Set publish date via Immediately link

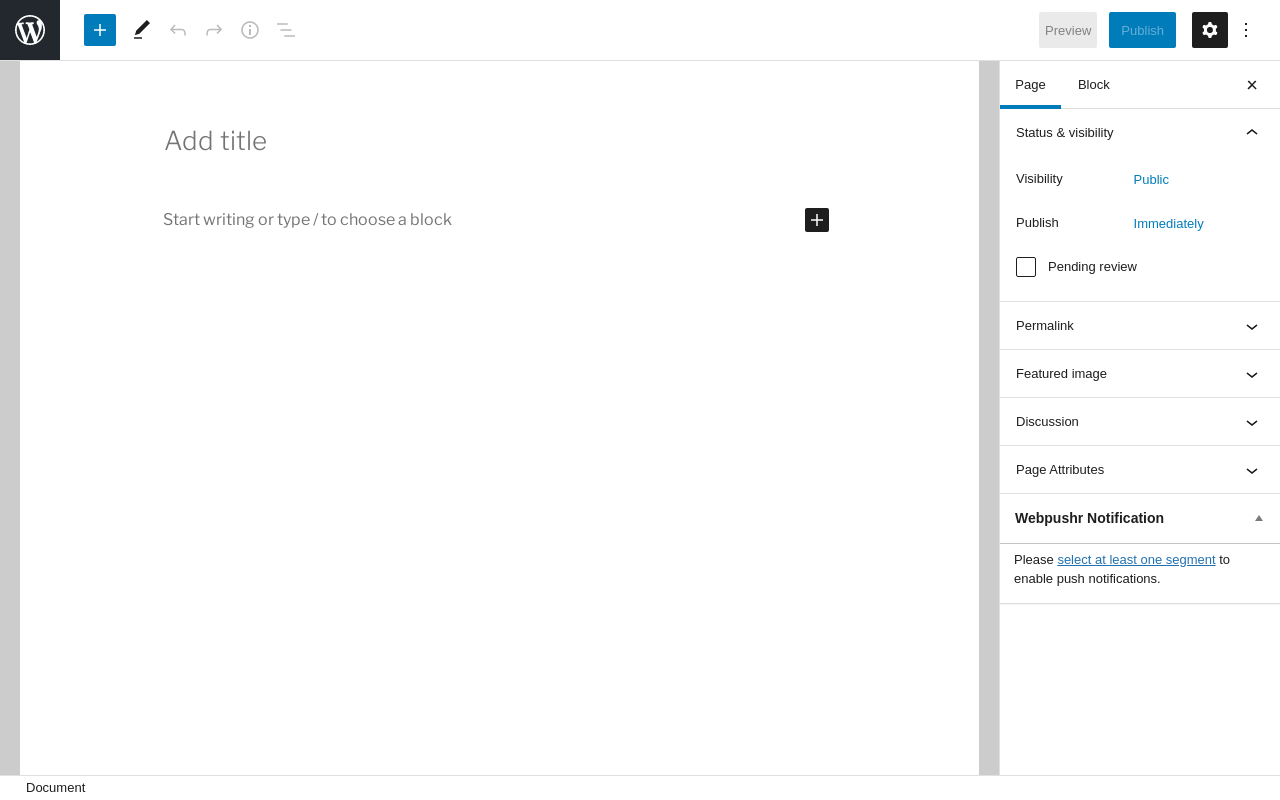[x=1168, y=224]
